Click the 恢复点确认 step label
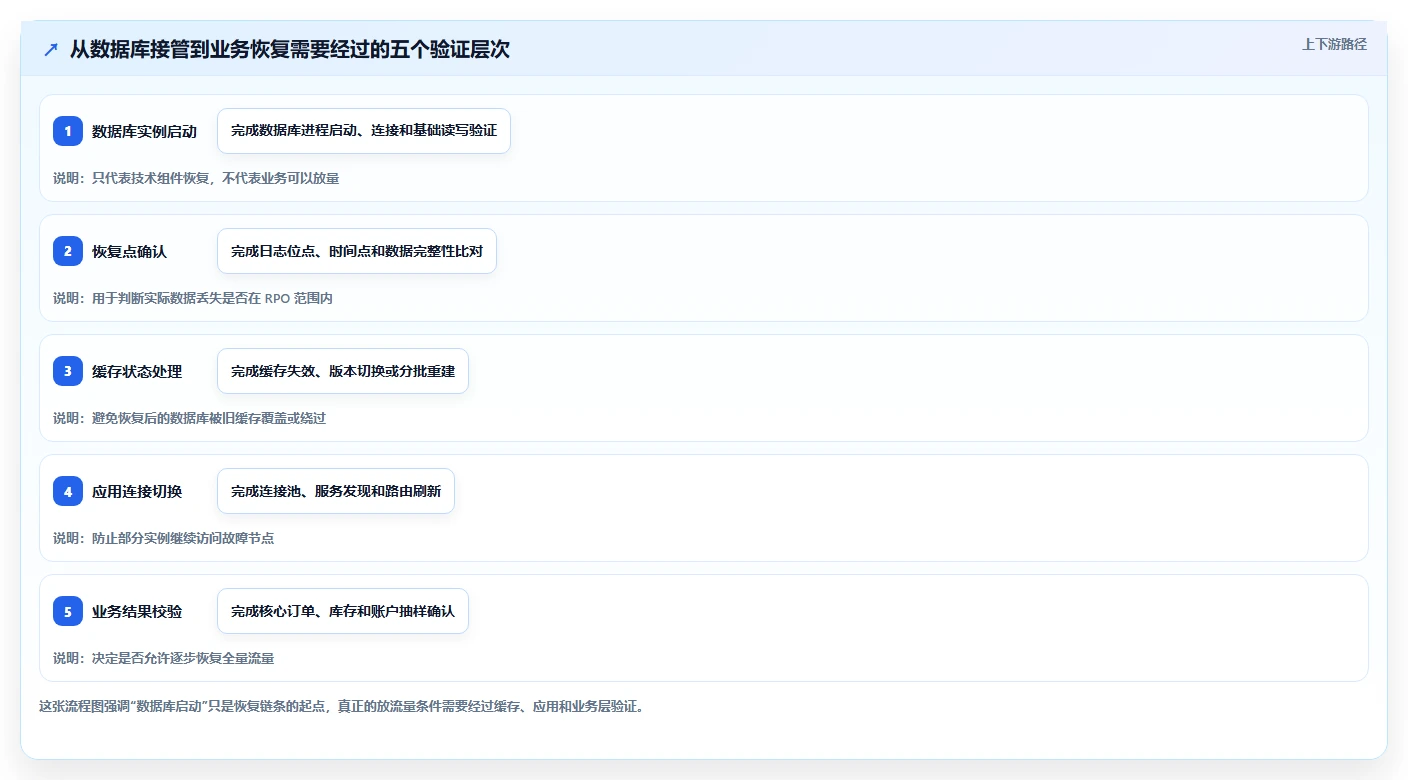The height and width of the screenshot is (780, 1408). [x=129, y=251]
